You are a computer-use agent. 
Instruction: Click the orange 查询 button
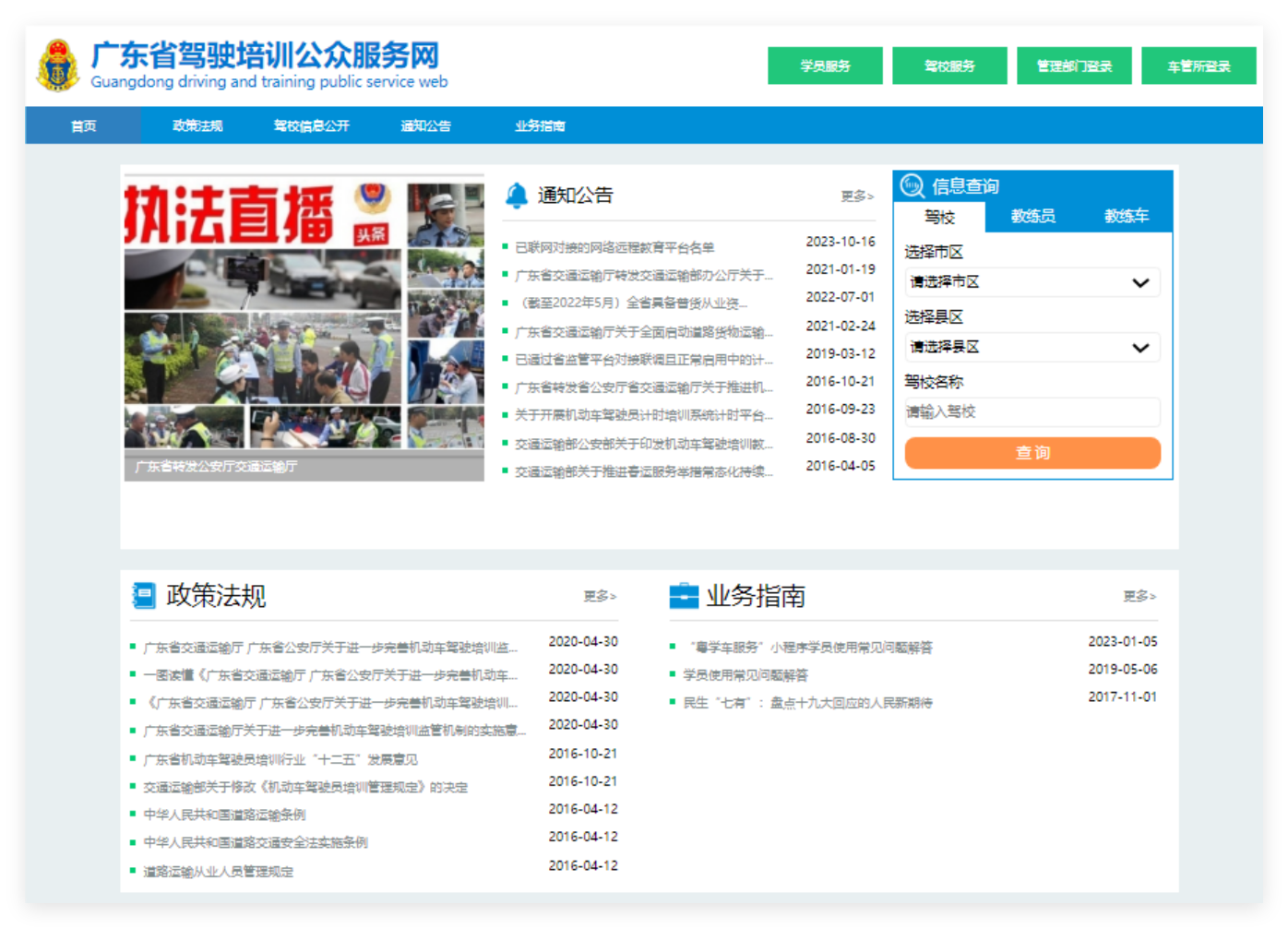point(1032,453)
